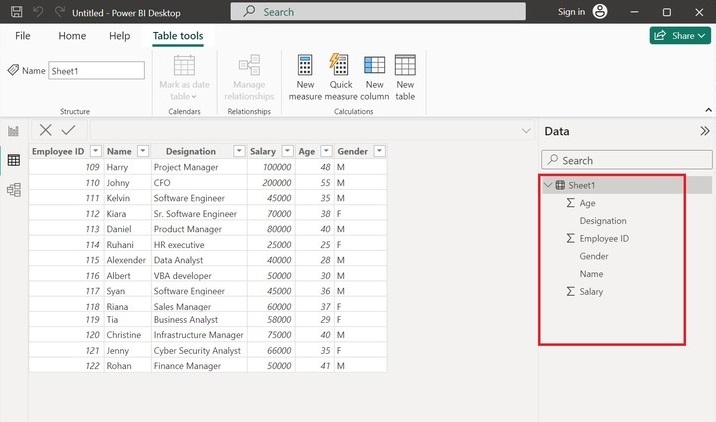Add a New column
The width and height of the screenshot is (716, 422).
[x=374, y=77]
